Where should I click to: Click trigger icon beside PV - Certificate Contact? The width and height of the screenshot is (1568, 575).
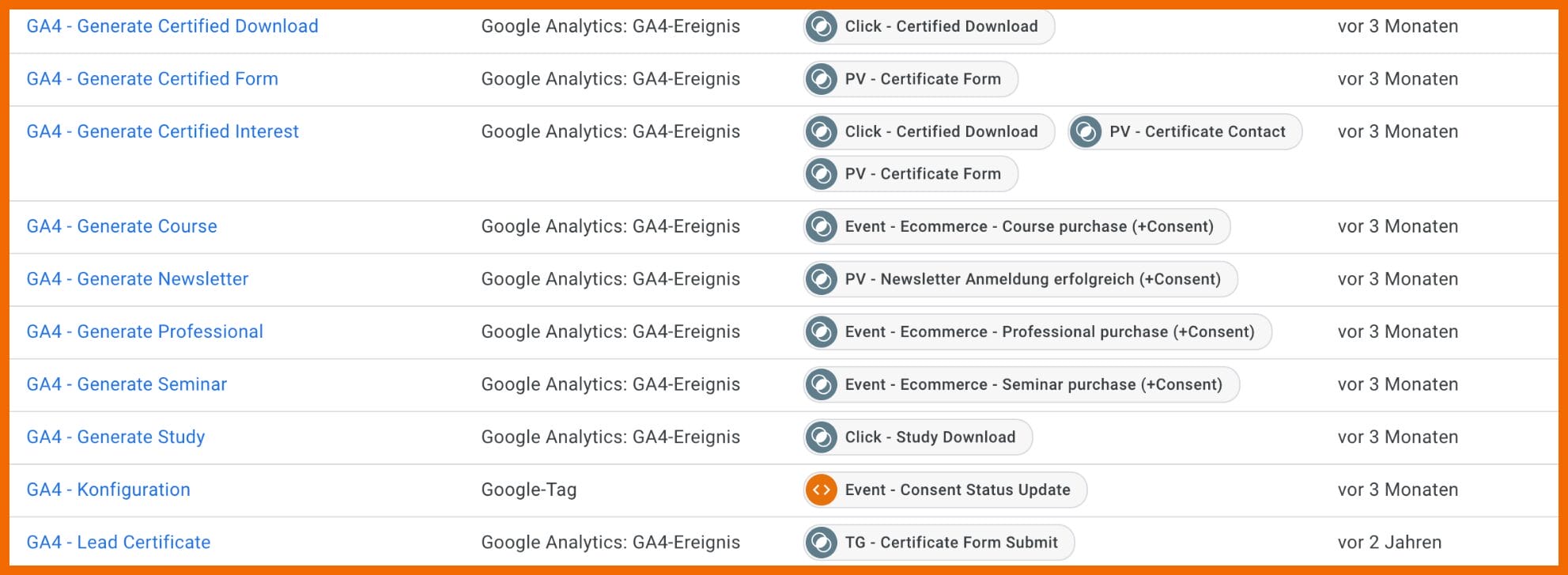(x=1086, y=132)
